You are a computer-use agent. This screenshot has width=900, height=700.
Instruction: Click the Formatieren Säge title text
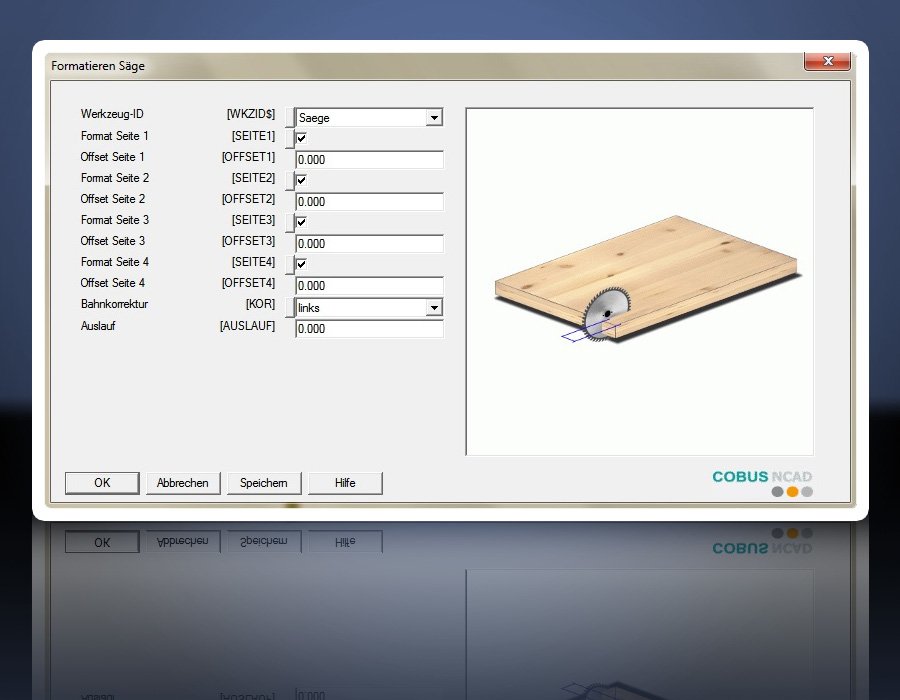pyautogui.click(x=98, y=66)
